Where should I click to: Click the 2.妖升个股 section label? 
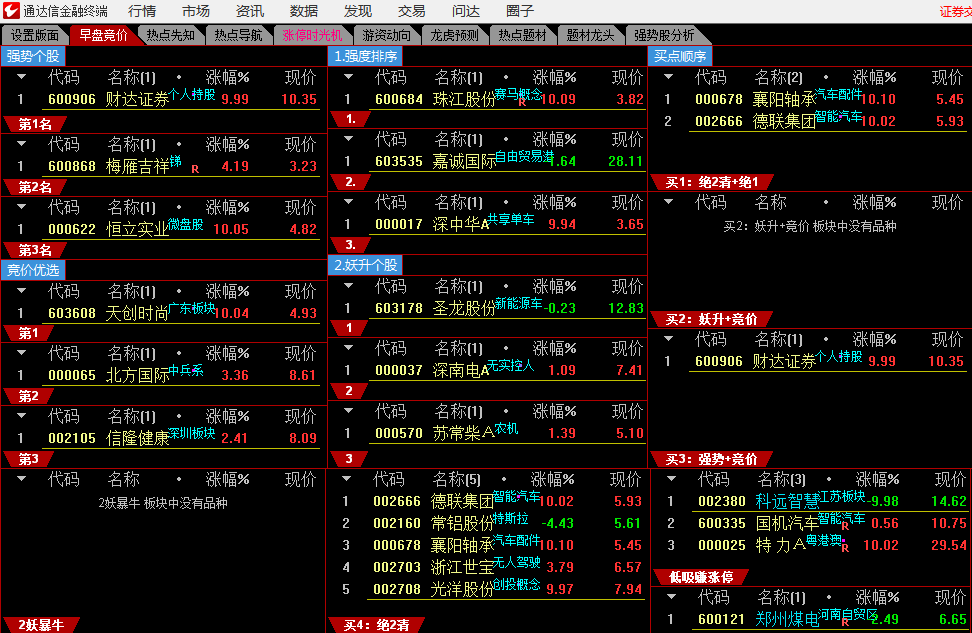click(366, 265)
